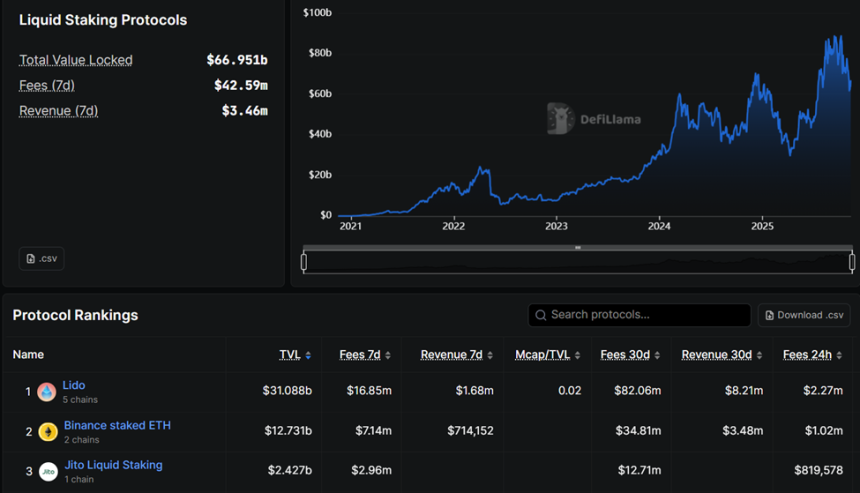The height and width of the screenshot is (493, 860).
Task: Click the Binance staked ETH logo icon
Action: coord(47,432)
